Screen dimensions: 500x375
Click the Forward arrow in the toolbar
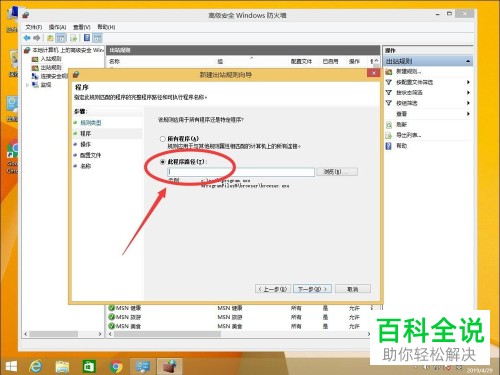(x=37, y=38)
